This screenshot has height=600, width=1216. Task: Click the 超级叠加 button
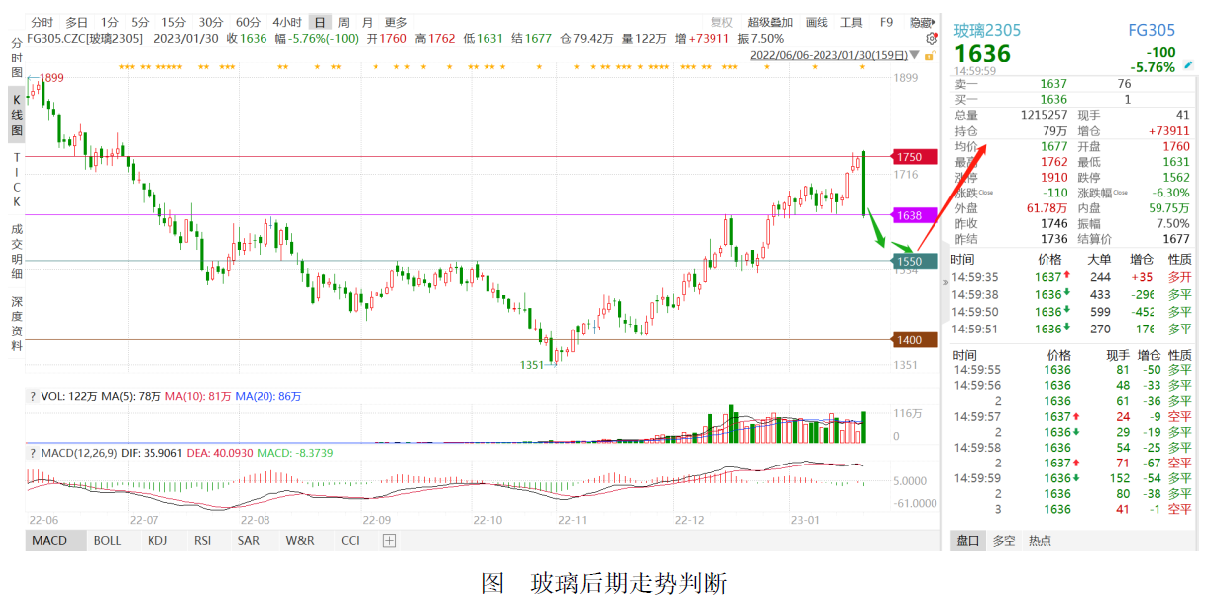tap(770, 22)
